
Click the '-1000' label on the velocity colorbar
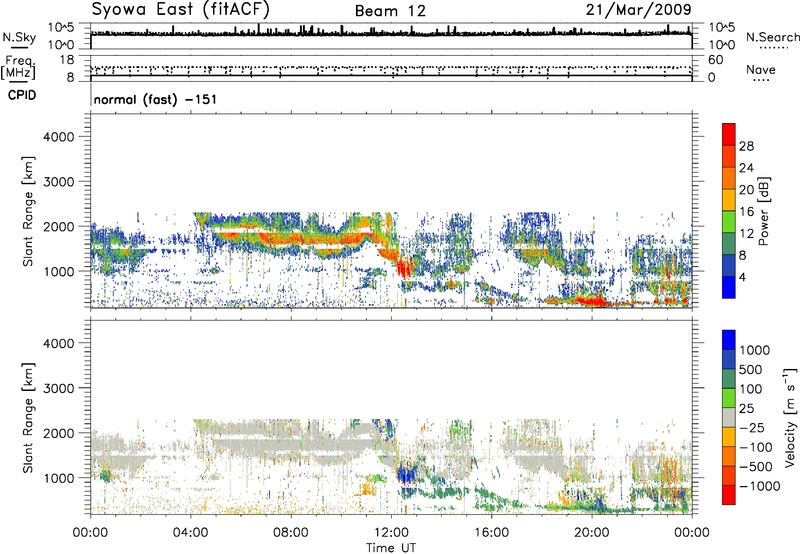click(760, 486)
